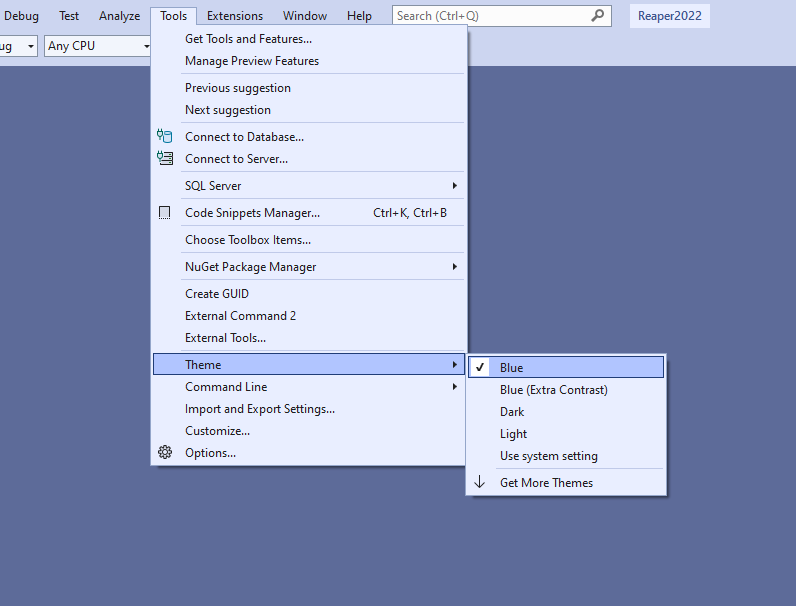The width and height of the screenshot is (796, 606).
Task: Open the Help menu
Action: [359, 16]
